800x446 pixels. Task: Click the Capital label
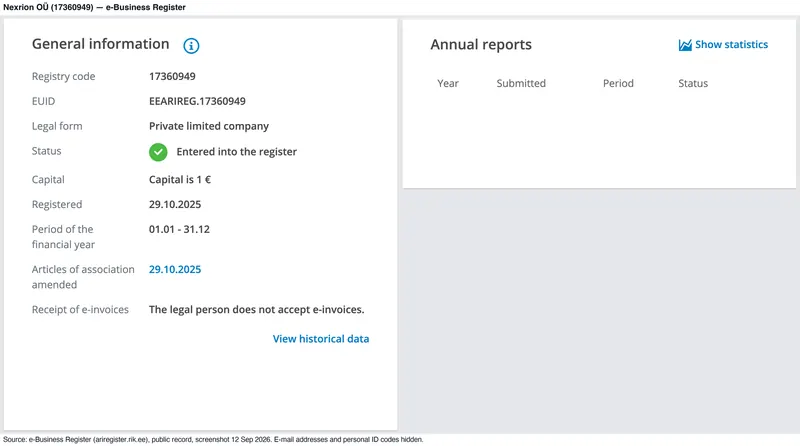coord(48,180)
